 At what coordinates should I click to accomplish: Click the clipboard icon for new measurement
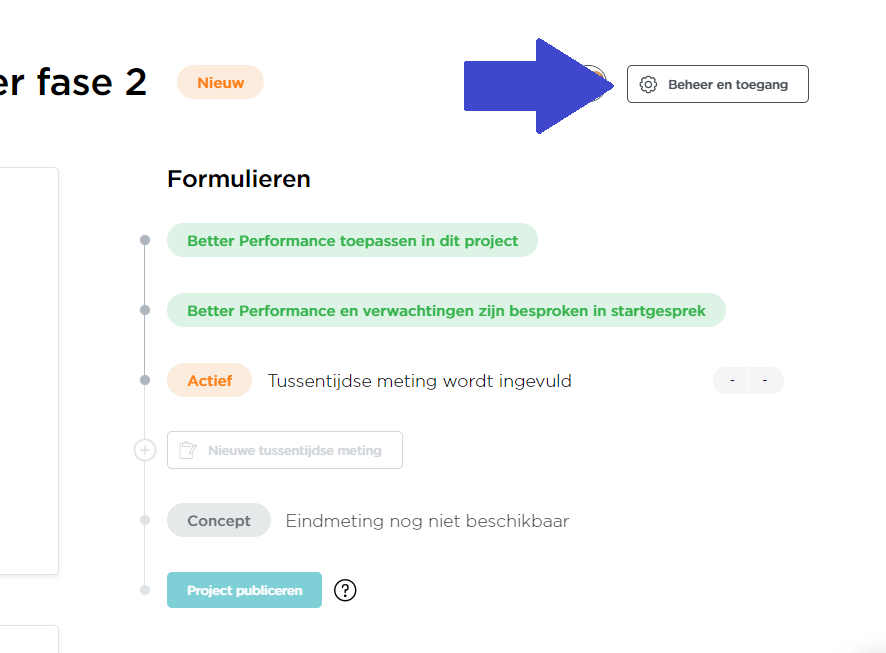point(188,450)
